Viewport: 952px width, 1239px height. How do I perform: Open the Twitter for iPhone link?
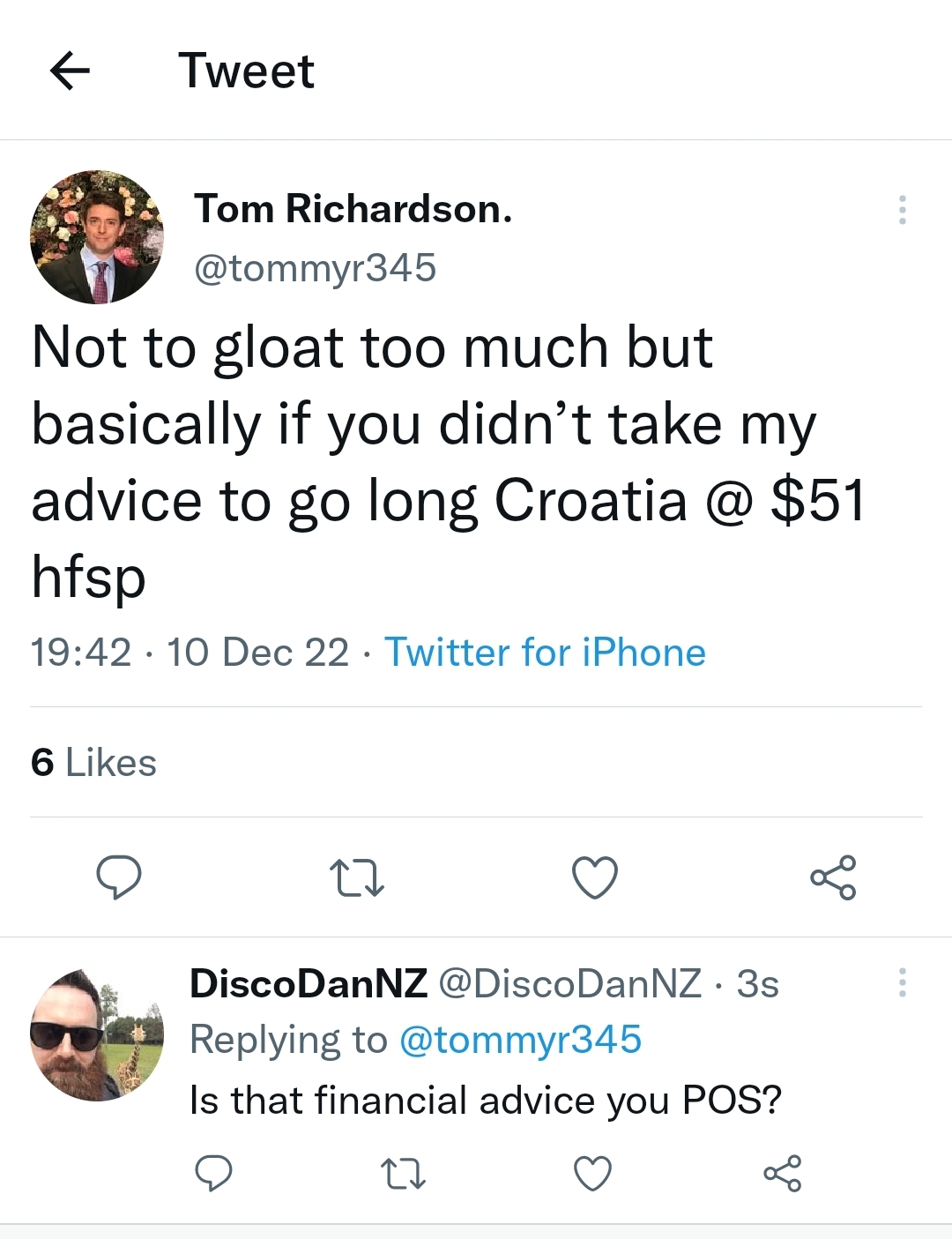545,653
